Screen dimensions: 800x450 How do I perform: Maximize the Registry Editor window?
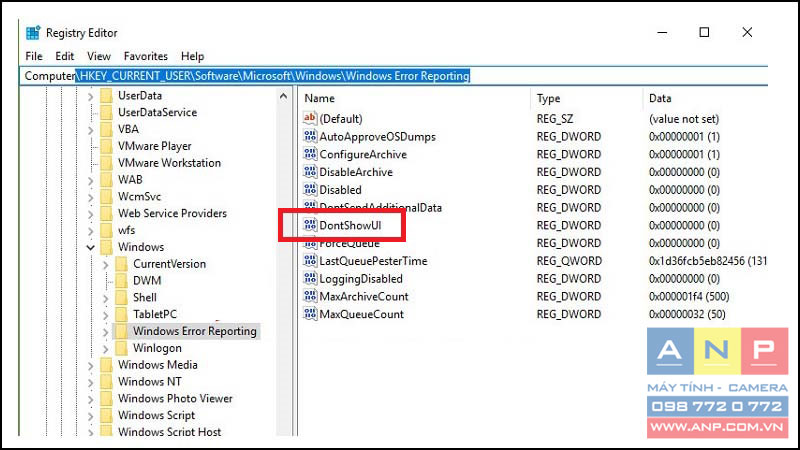(x=704, y=32)
